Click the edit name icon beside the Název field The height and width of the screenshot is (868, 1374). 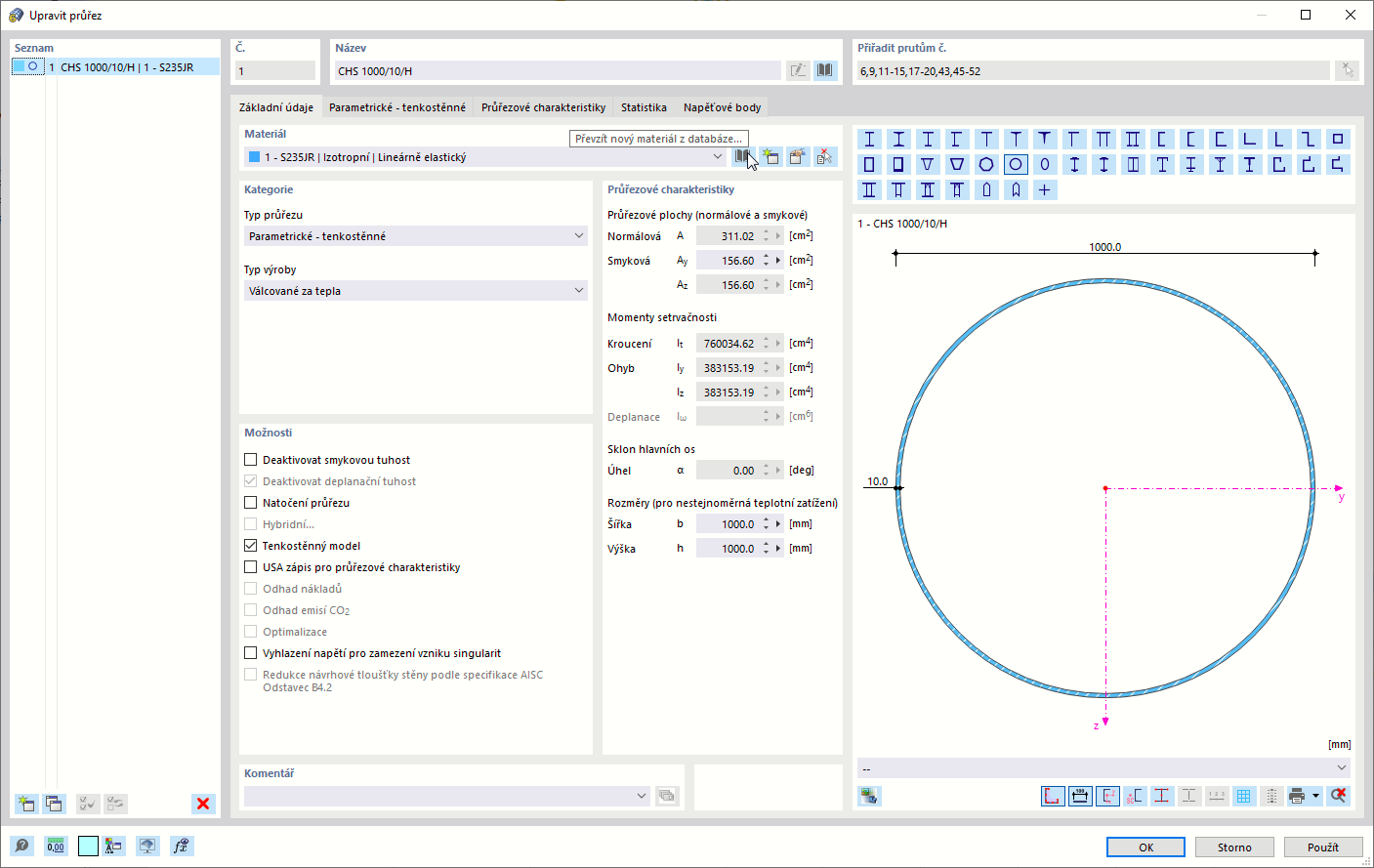[798, 70]
